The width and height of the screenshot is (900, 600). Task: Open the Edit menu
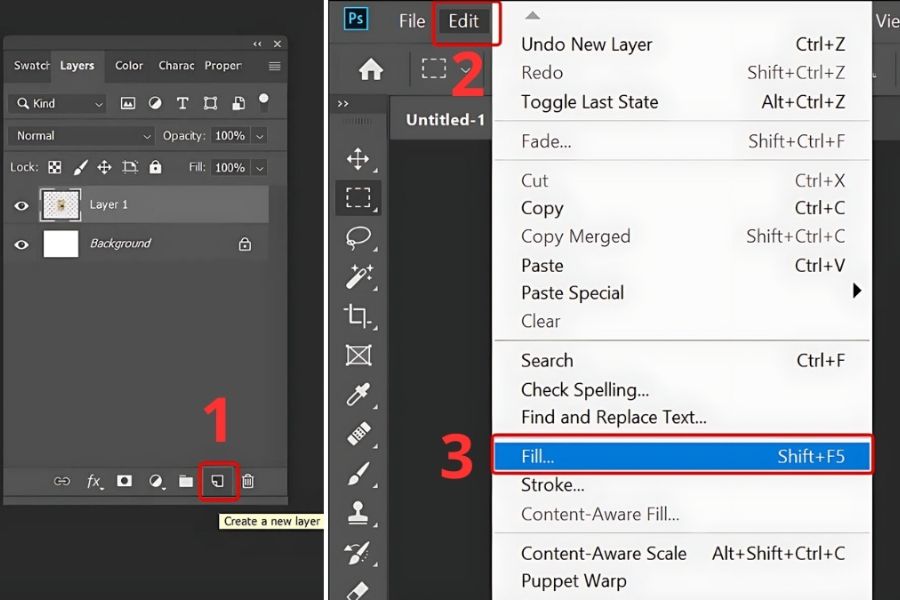point(463,21)
